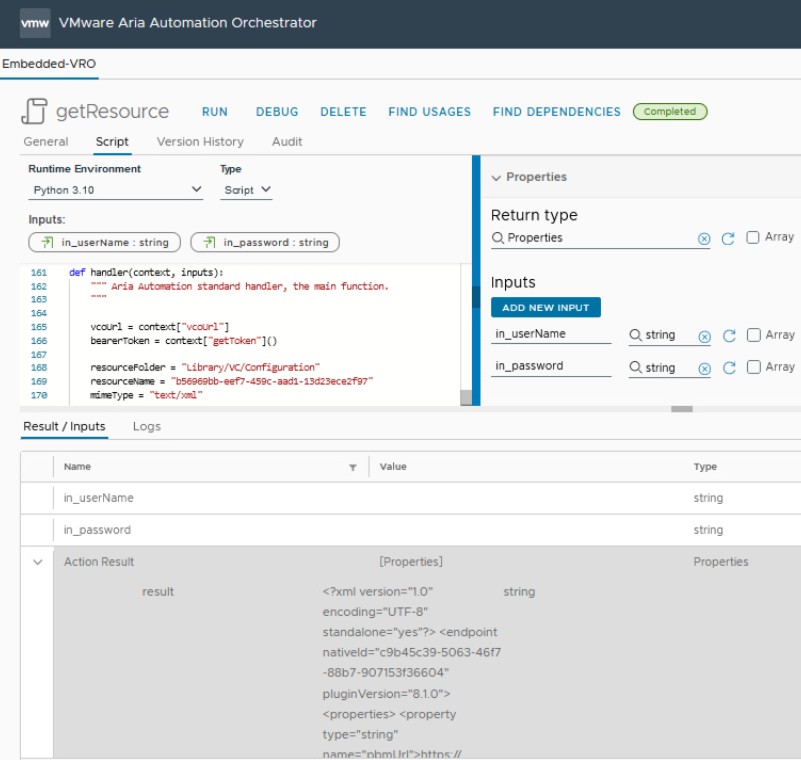
Task: Click the Return type search magnifier icon
Action: (x=498, y=238)
